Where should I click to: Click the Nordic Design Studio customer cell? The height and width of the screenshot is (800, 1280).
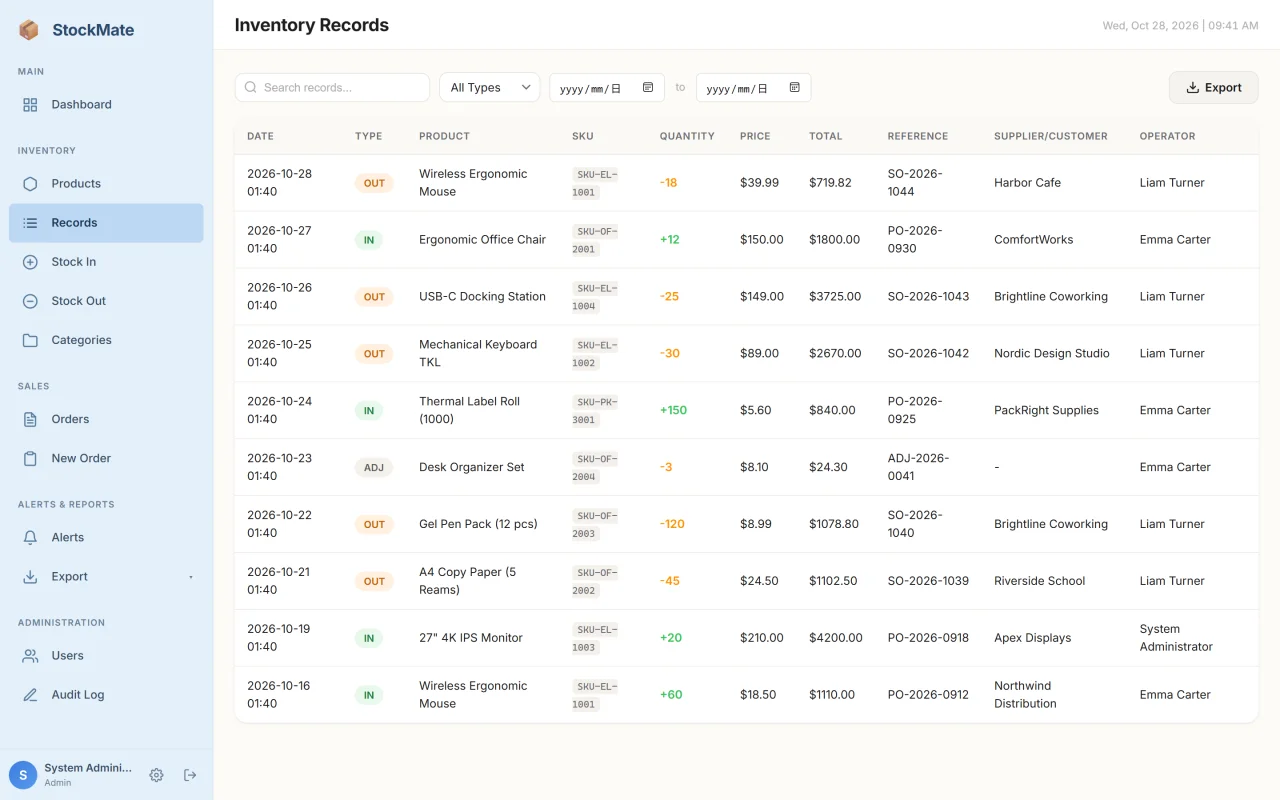pyautogui.click(x=1052, y=354)
